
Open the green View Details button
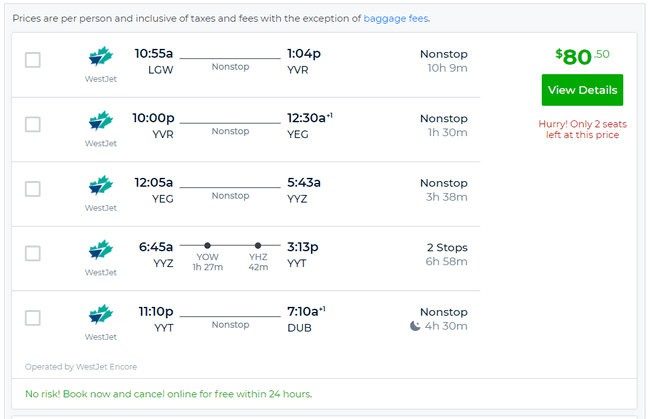point(582,90)
